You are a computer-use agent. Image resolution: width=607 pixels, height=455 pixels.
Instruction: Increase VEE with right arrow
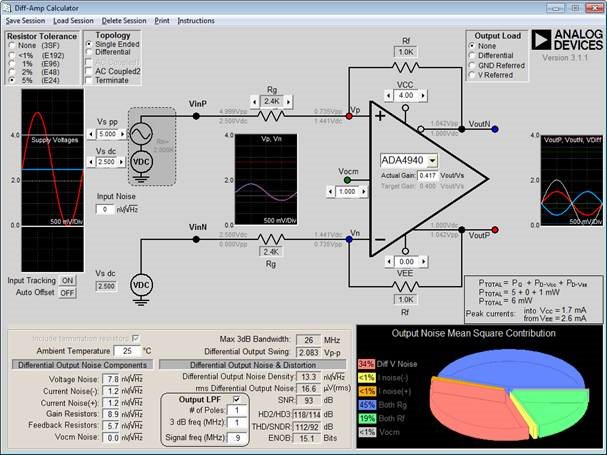tap(424, 262)
